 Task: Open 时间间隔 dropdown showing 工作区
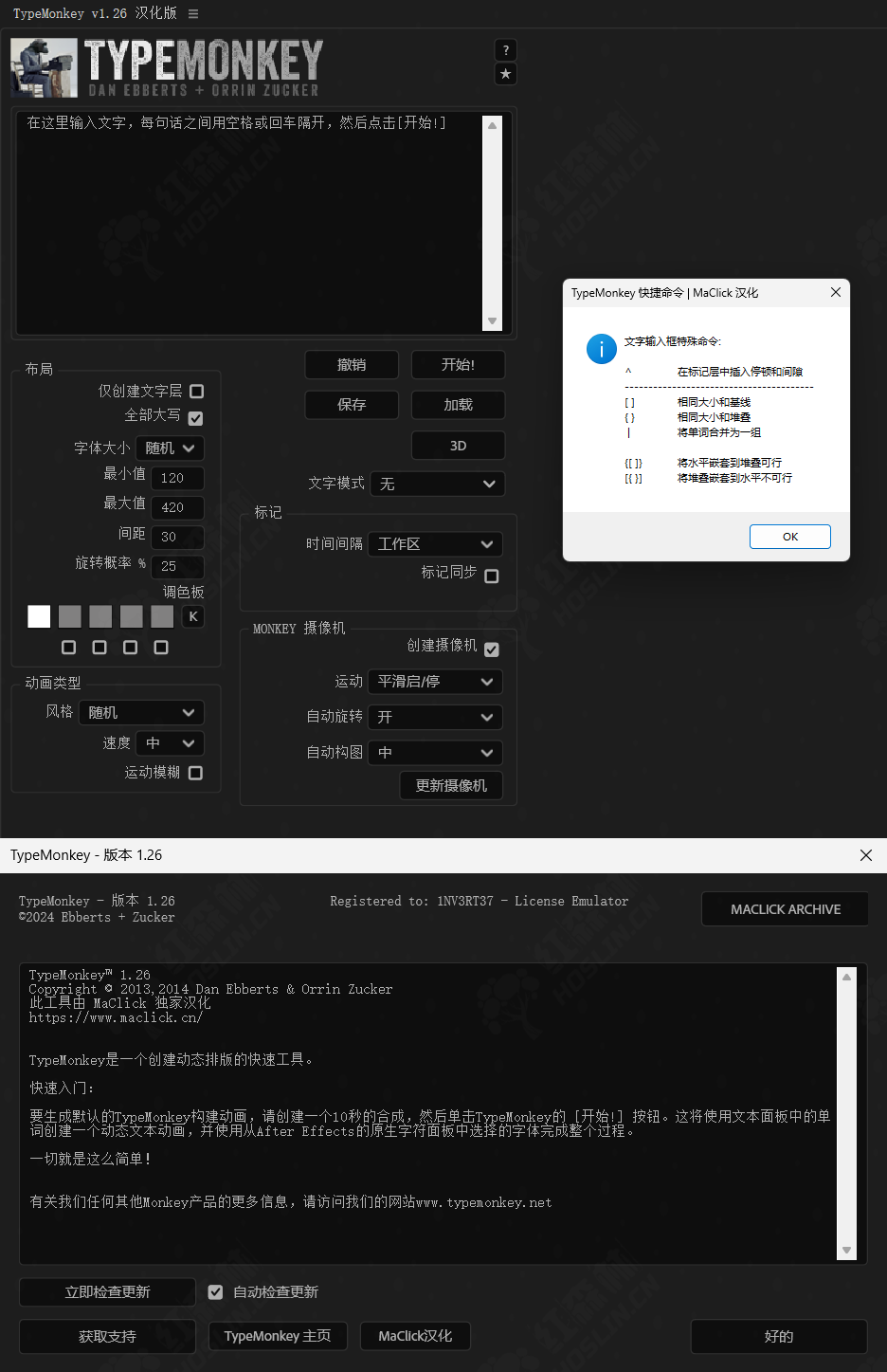point(435,544)
